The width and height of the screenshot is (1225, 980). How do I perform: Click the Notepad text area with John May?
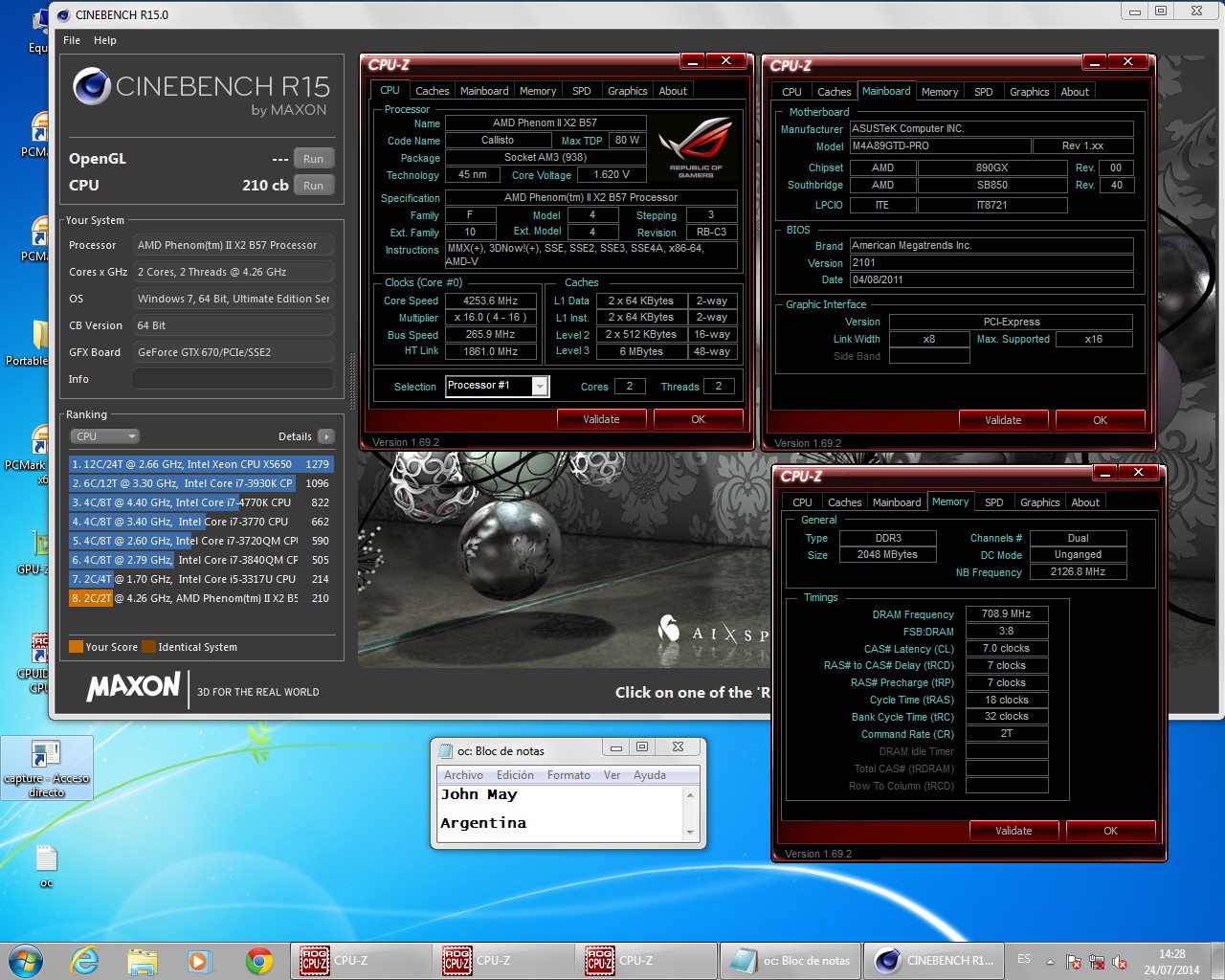[561, 813]
